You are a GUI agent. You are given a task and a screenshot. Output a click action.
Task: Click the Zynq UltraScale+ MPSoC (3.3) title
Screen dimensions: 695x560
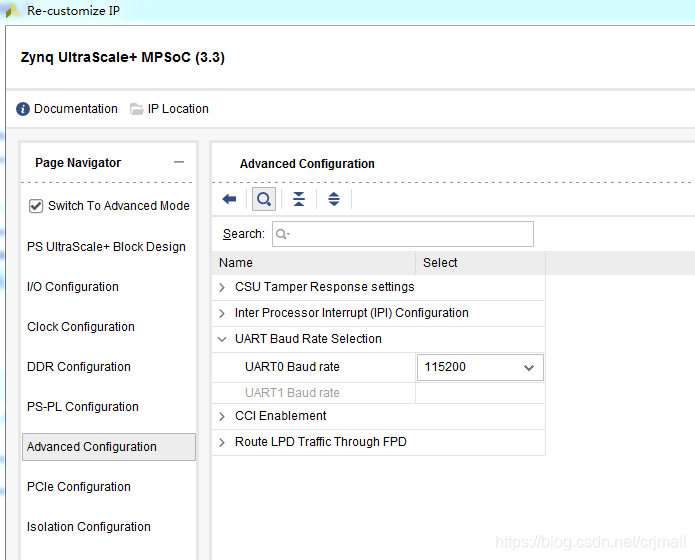(123, 57)
